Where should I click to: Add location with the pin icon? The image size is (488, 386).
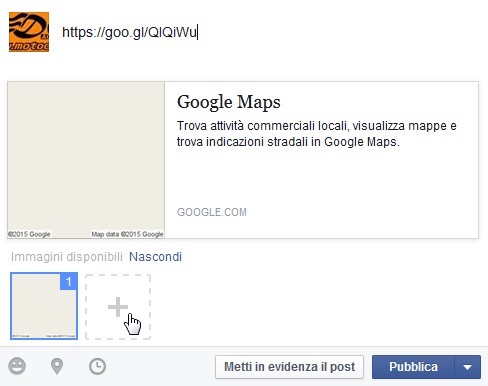coord(57,366)
